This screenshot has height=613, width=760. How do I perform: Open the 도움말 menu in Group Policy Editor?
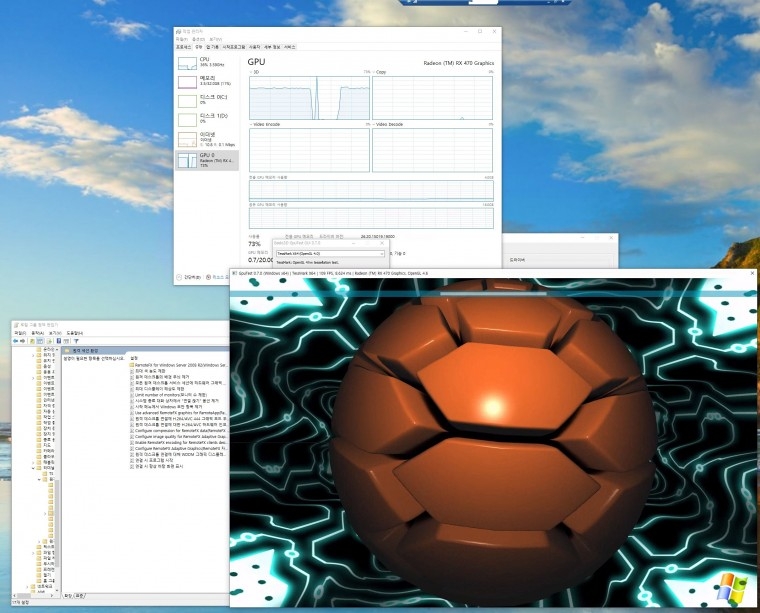click(x=75, y=333)
